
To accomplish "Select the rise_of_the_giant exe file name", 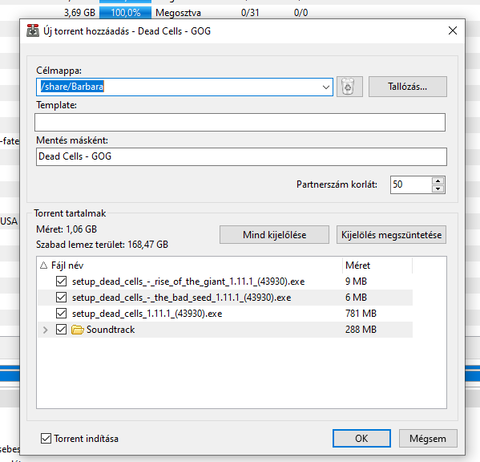I will click(188, 281).
